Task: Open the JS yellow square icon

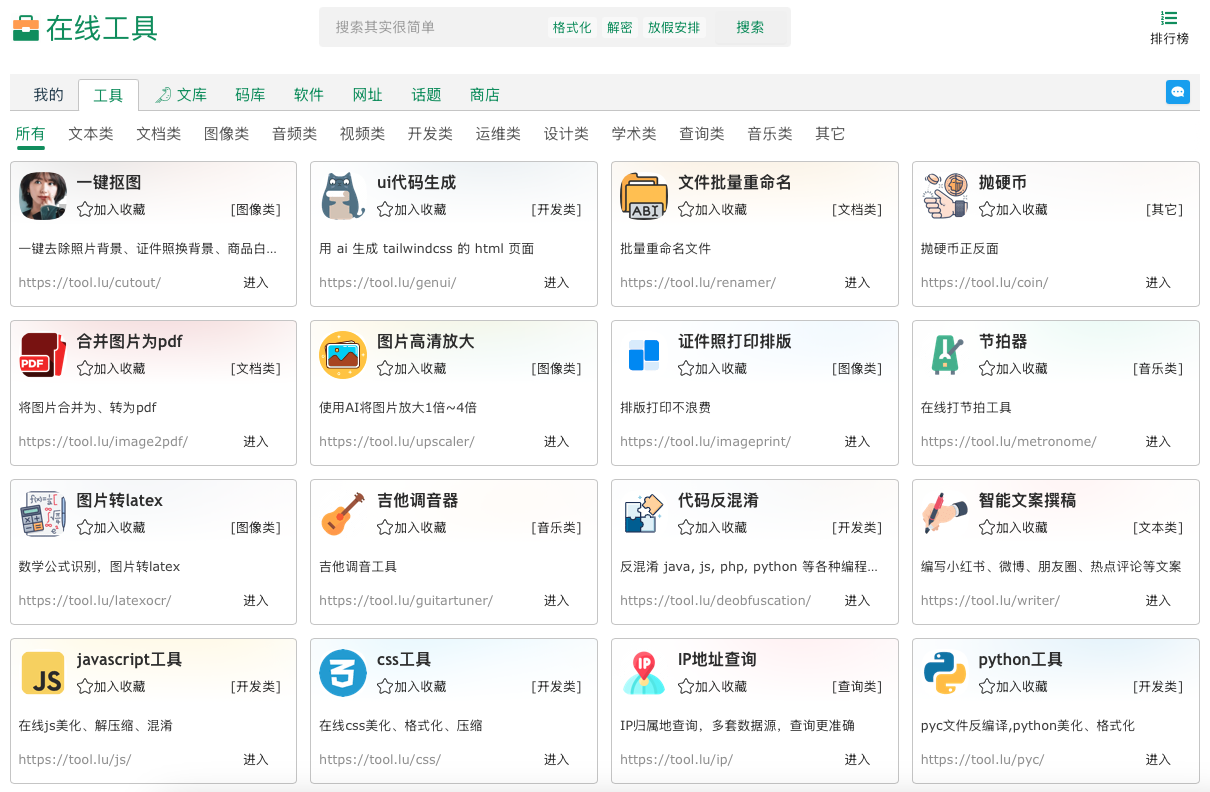Action: click(x=42, y=673)
